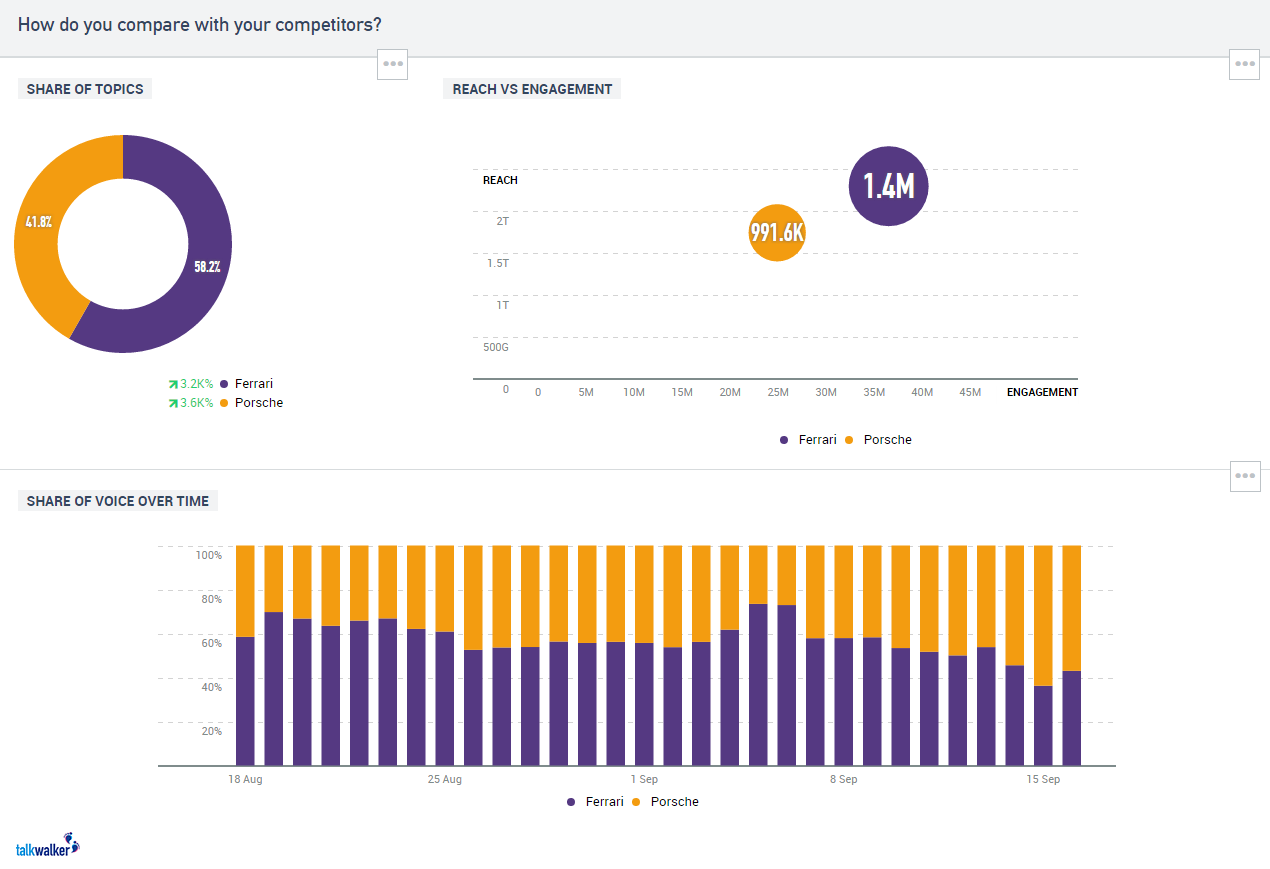Click the 1 Sep date label
Image resolution: width=1270 pixels, height=869 pixels.
pos(644,780)
